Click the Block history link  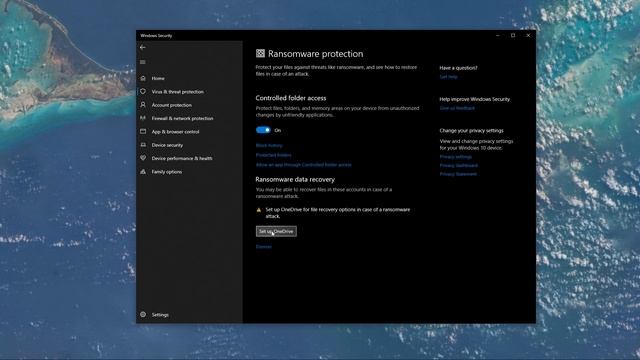(x=269, y=145)
